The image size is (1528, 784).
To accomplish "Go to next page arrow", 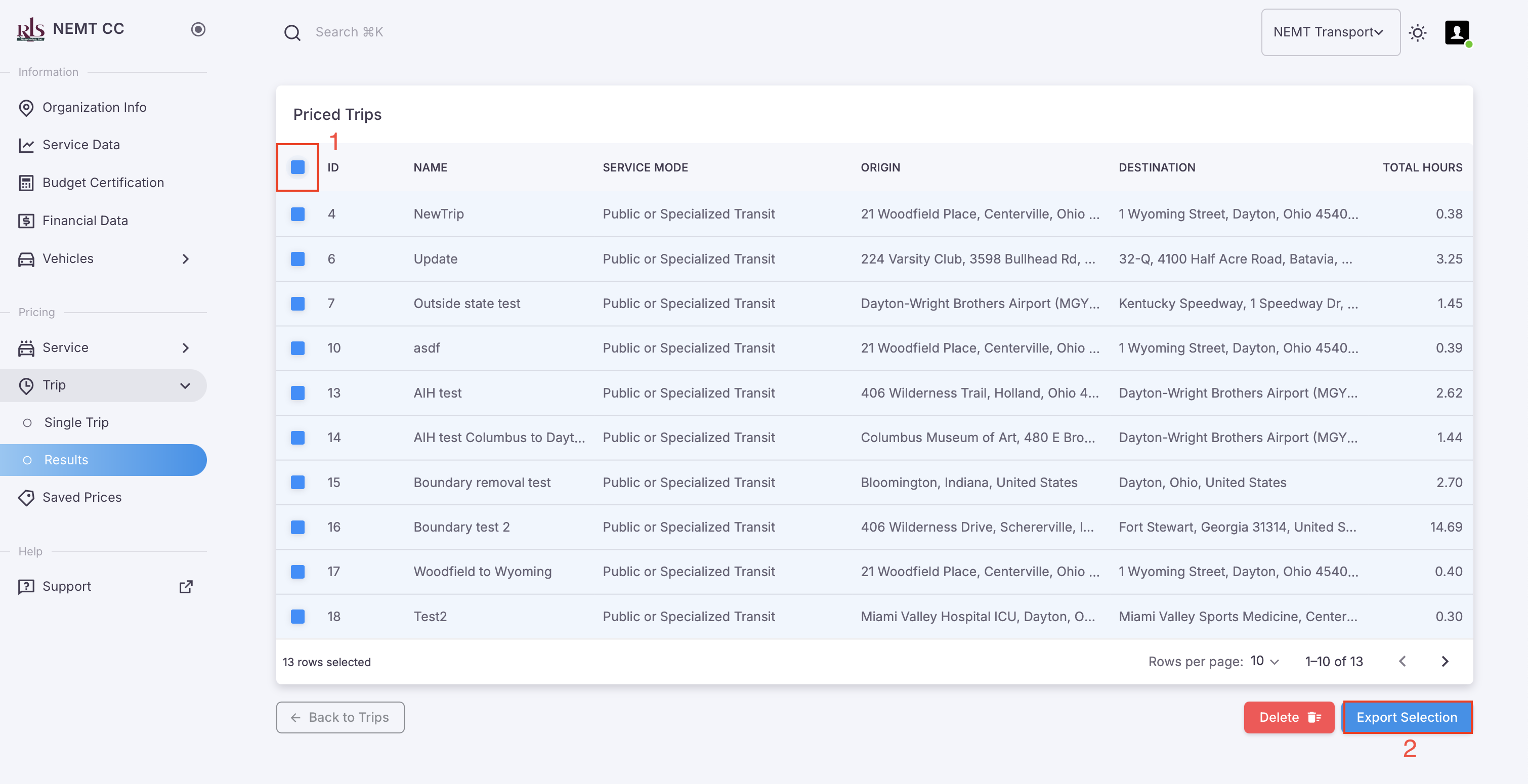I will tap(1445, 661).
